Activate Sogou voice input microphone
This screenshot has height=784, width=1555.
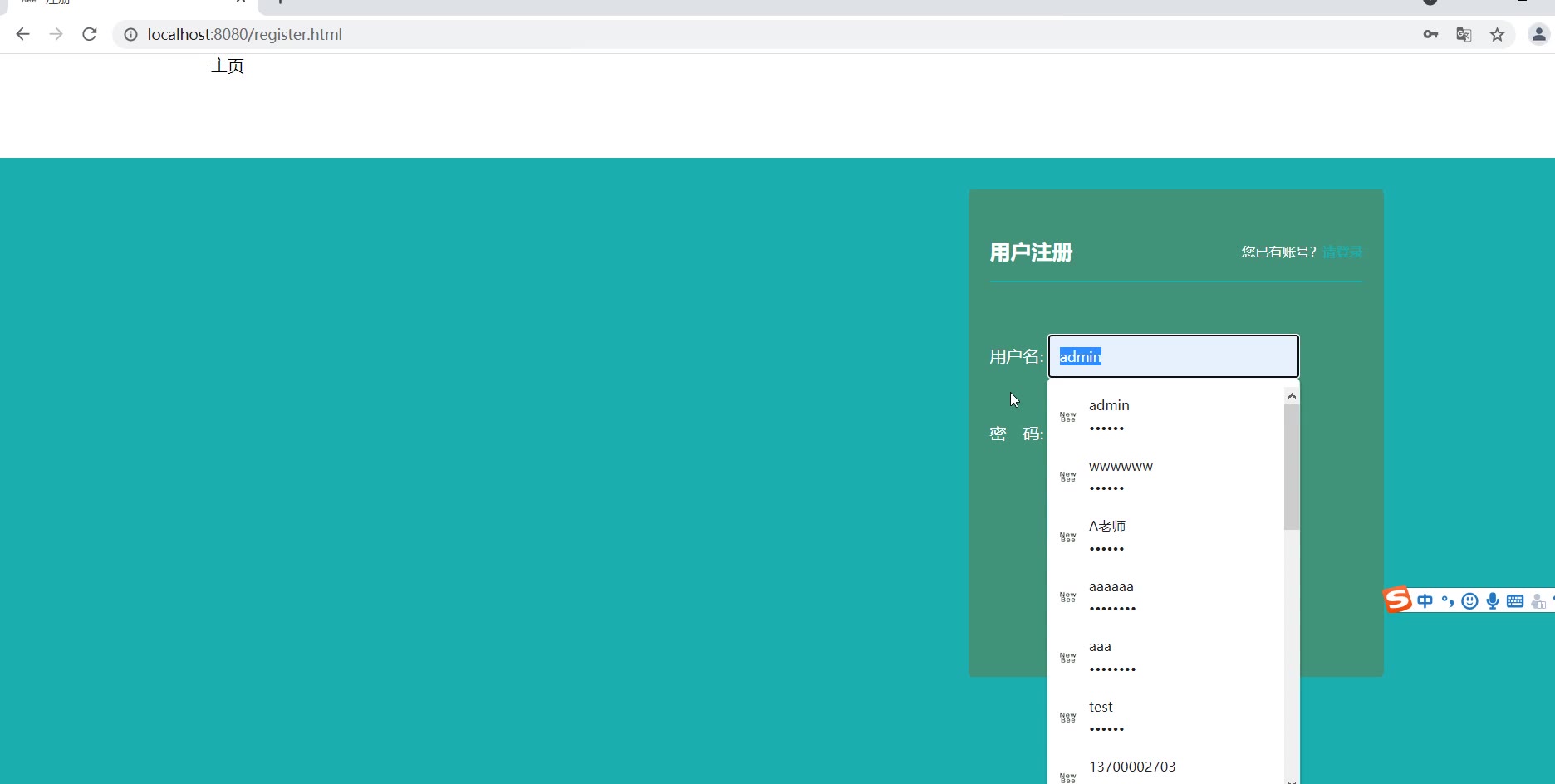point(1493,600)
